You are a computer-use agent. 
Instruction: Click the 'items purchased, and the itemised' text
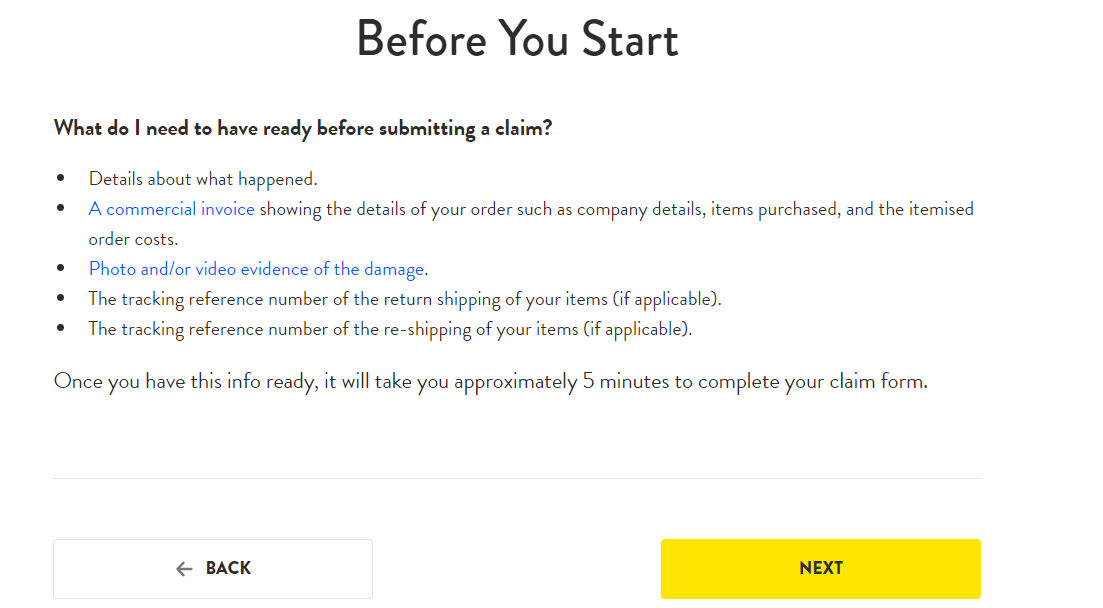[x=842, y=209]
